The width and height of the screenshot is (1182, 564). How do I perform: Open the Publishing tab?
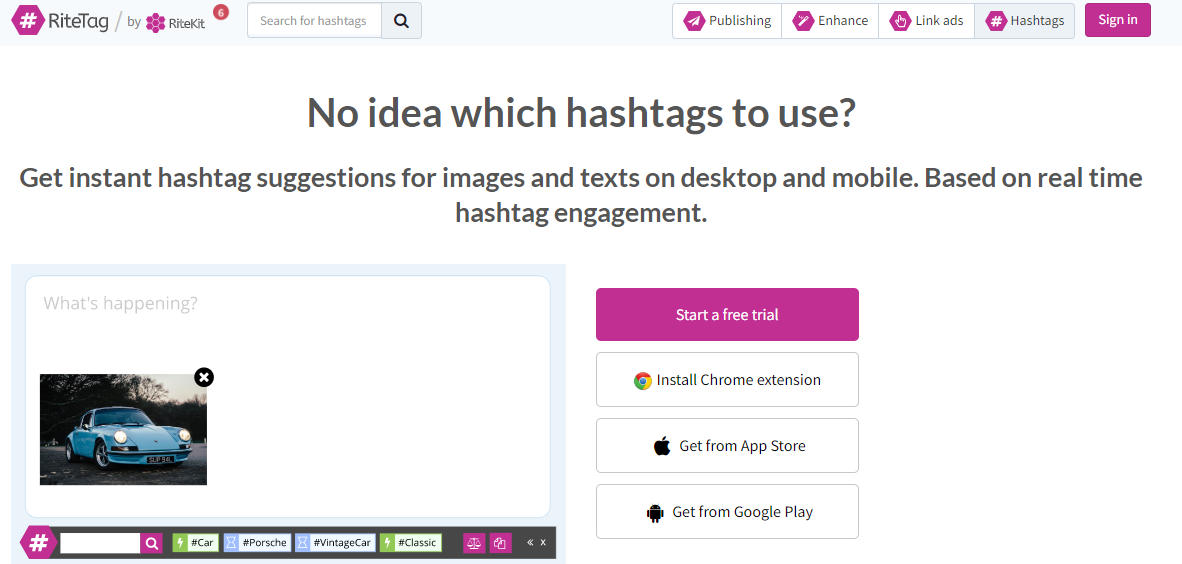pos(727,21)
